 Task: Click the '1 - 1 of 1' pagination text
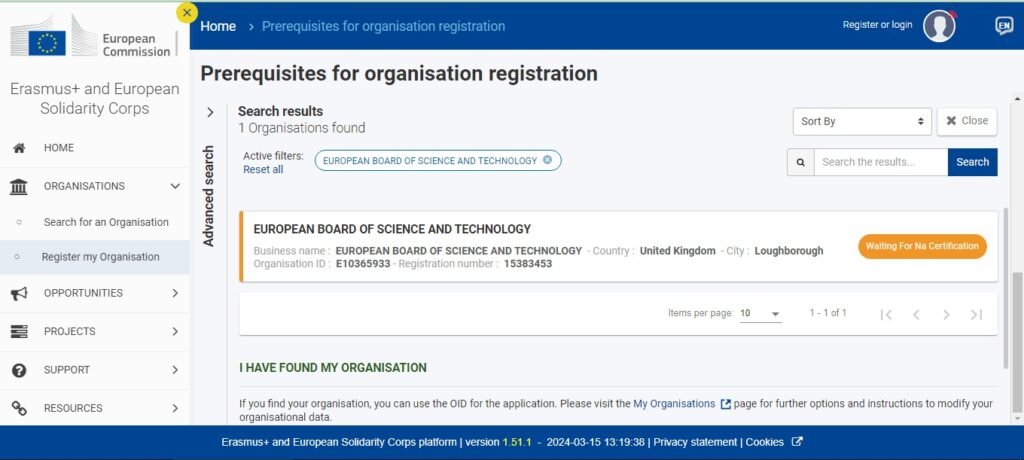point(828,313)
